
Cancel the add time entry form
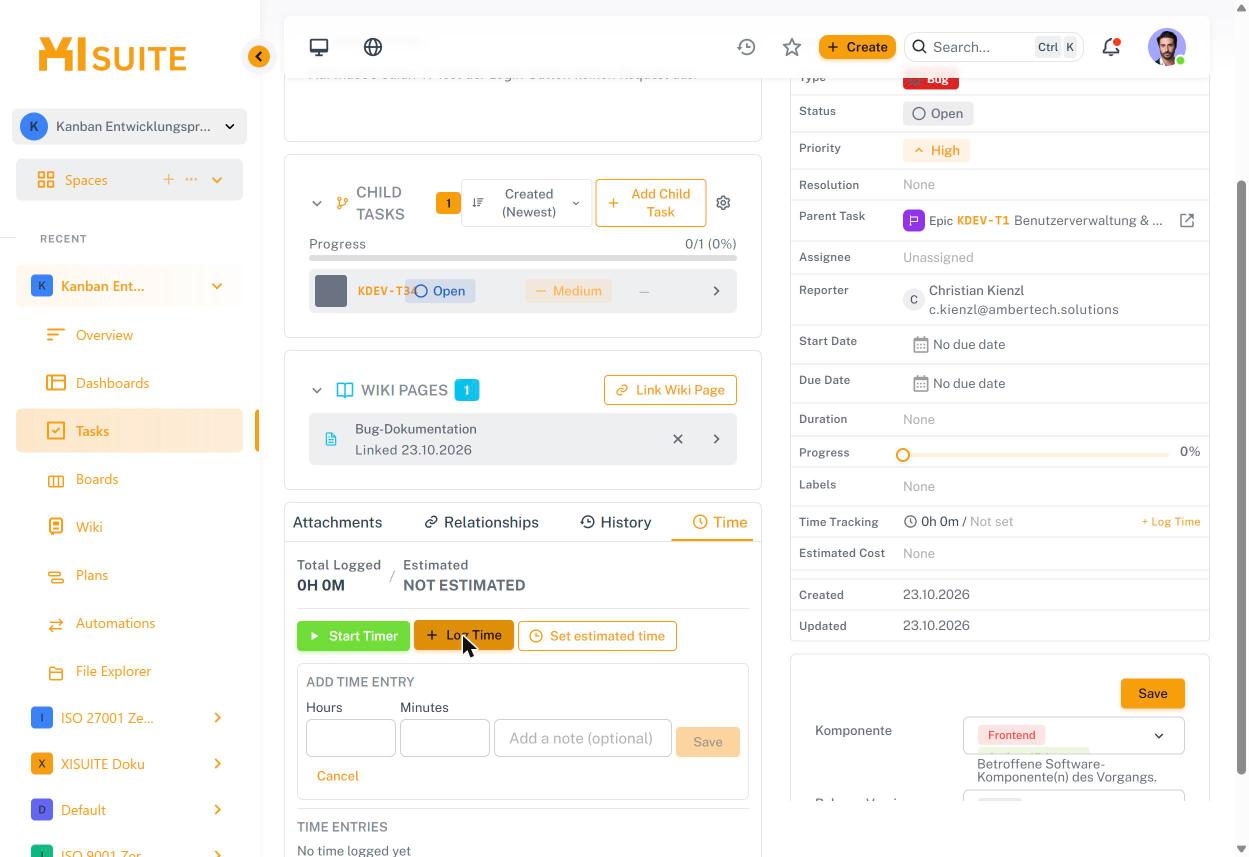click(337, 776)
